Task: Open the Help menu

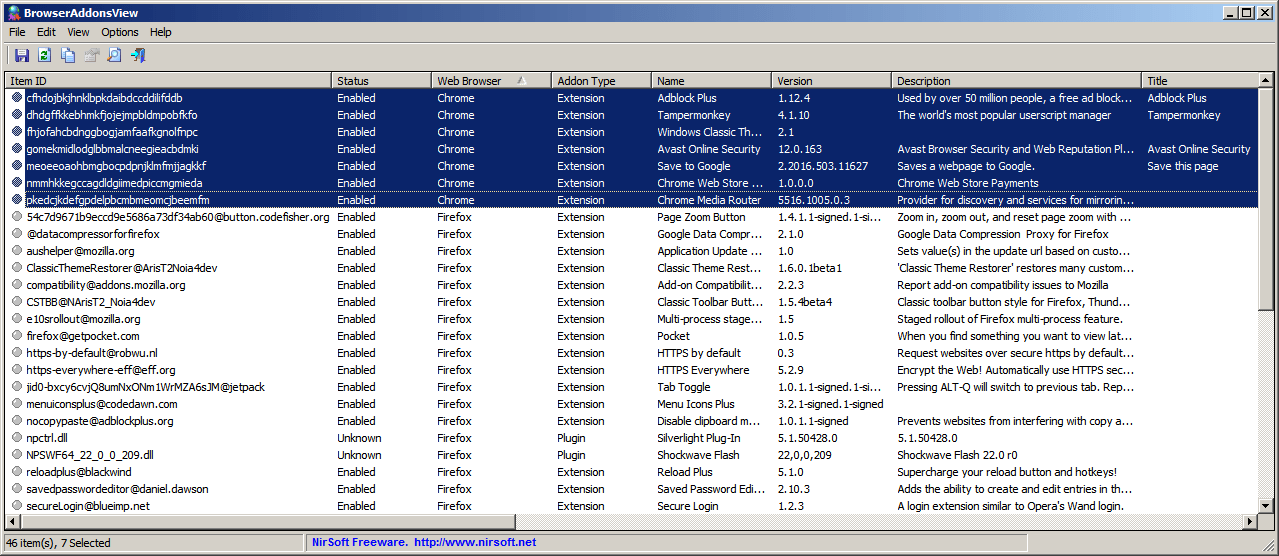Action: click(x=161, y=32)
